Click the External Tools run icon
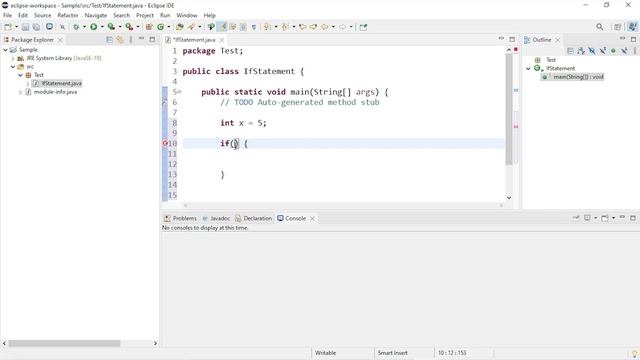 (x=129, y=27)
